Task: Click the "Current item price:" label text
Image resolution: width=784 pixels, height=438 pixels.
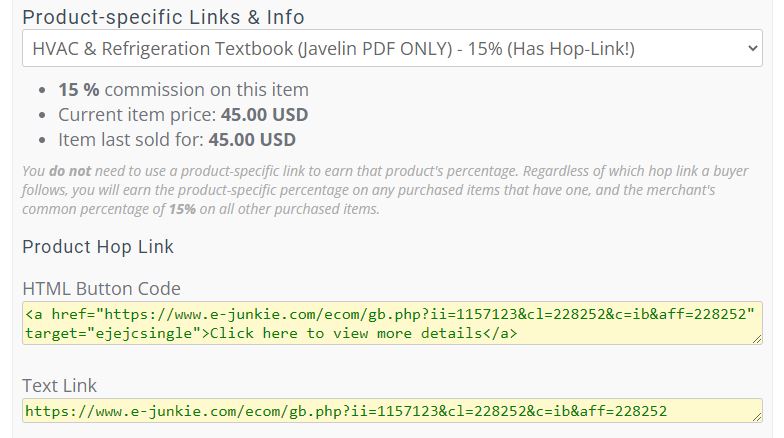Action: [137, 114]
